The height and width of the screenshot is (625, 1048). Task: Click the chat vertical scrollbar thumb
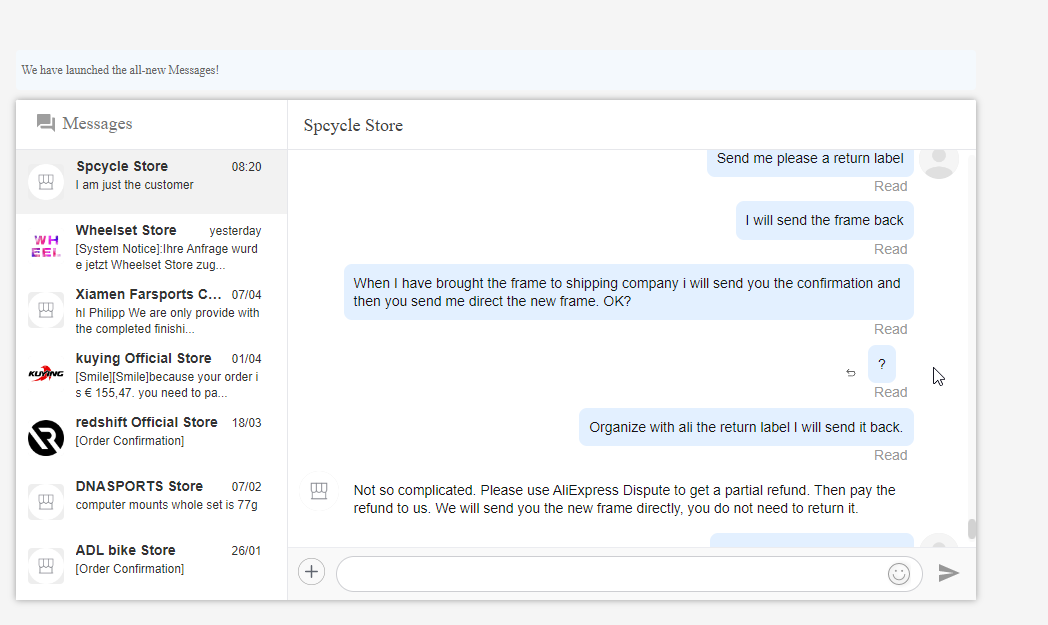click(971, 529)
